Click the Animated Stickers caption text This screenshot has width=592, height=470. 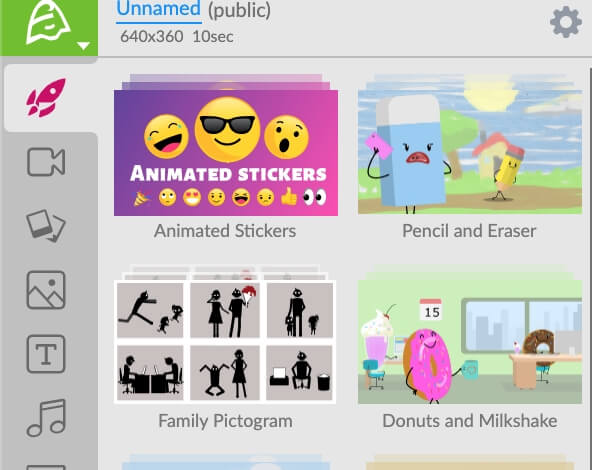click(225, 231)
